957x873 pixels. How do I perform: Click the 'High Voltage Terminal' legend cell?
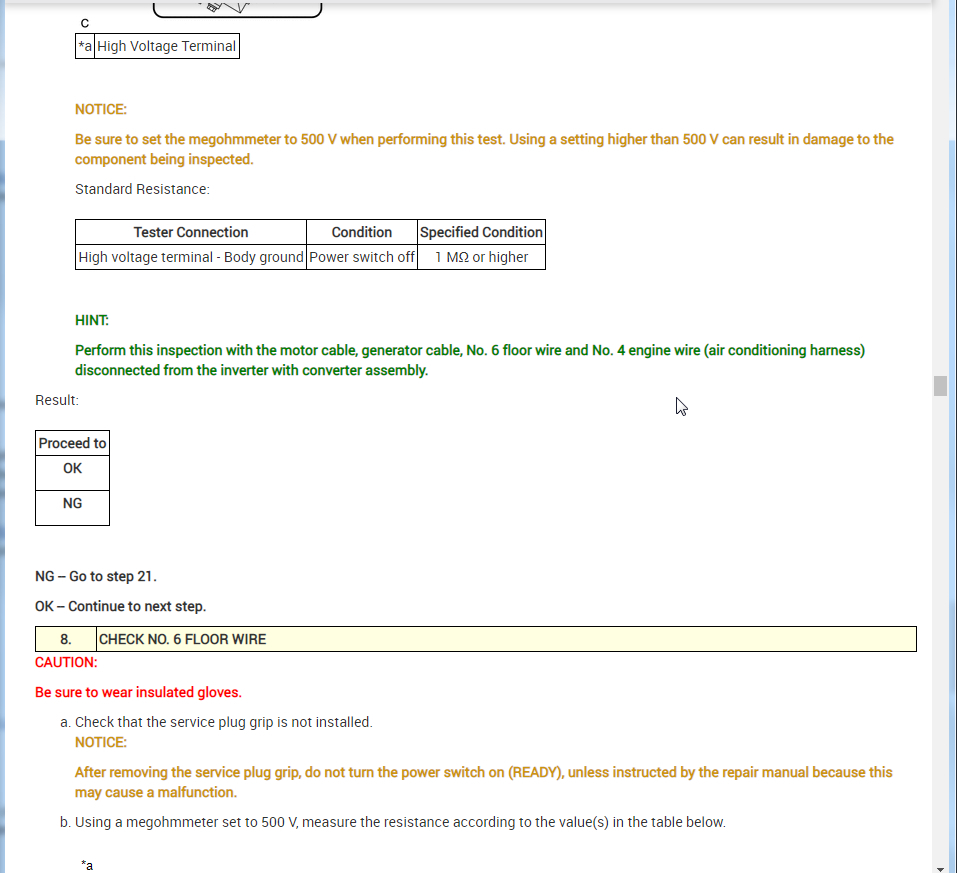(167, 46)
